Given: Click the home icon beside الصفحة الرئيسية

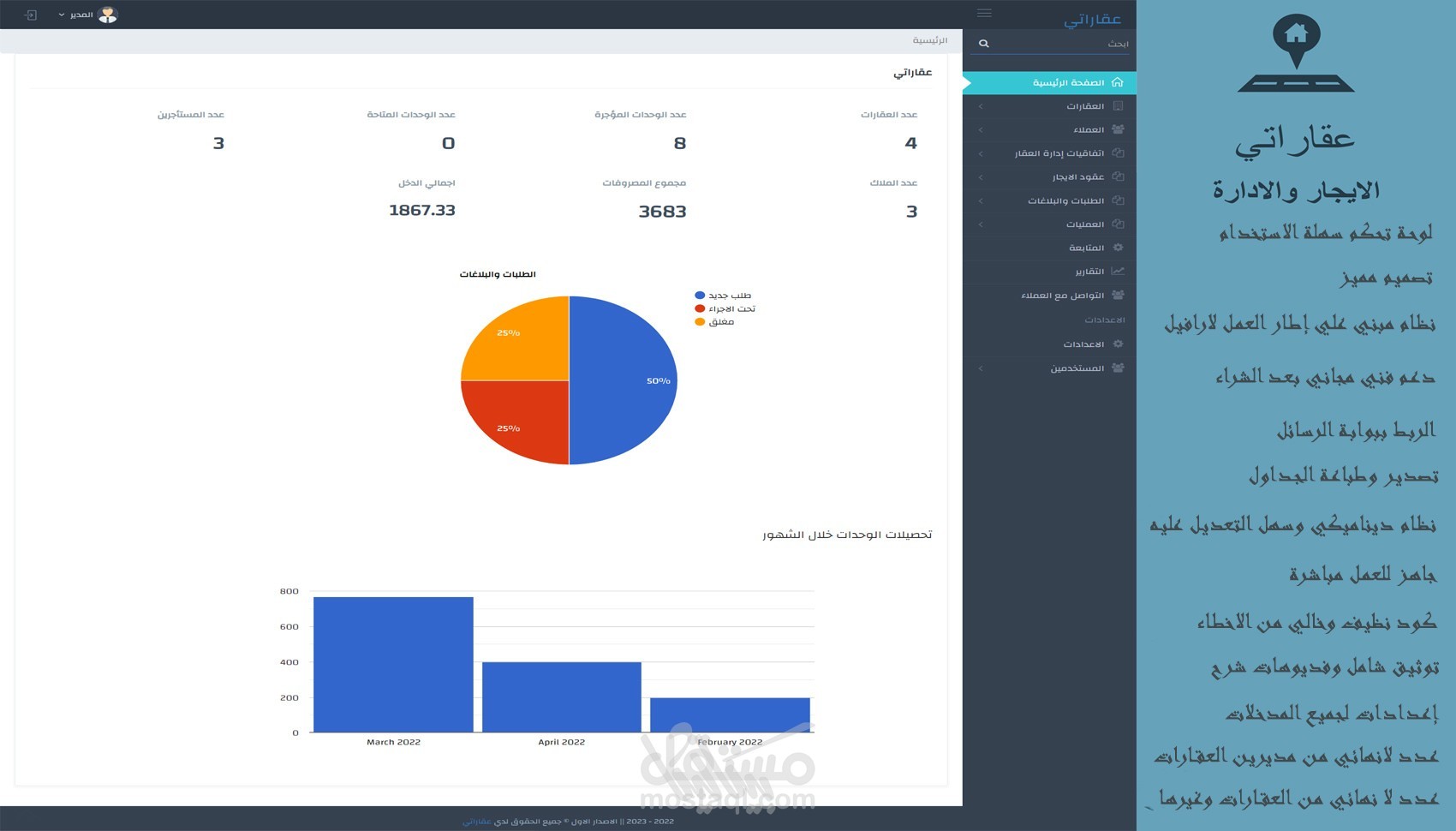Looking at the screenshot, I should tap(1117, 82).
